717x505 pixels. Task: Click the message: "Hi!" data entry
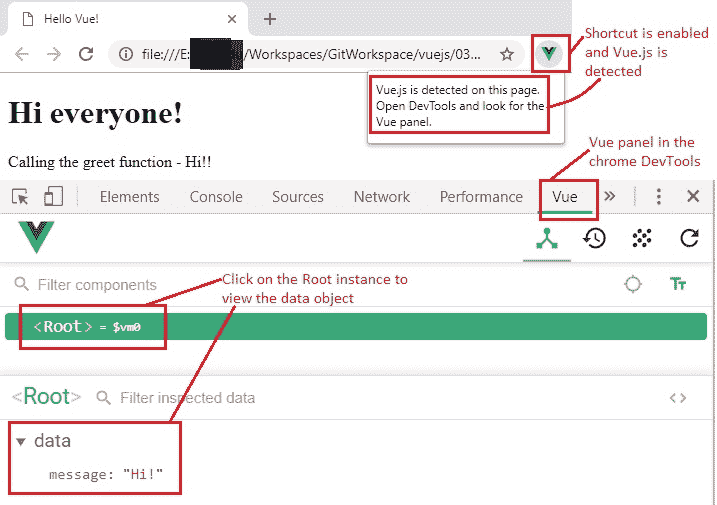tap(106, 474)
